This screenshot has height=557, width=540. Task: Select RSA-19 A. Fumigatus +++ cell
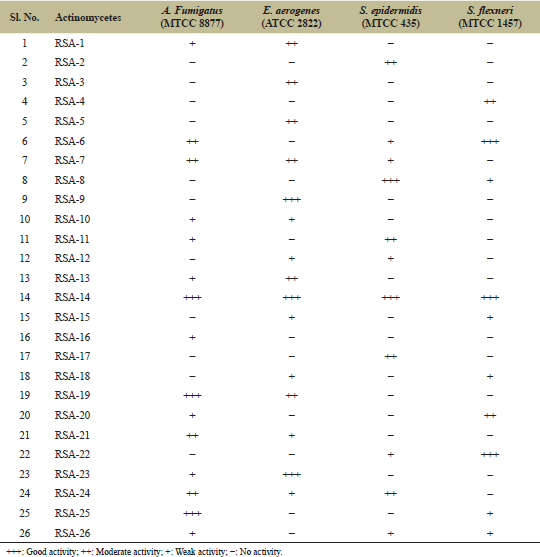click(x=192, y=396)
